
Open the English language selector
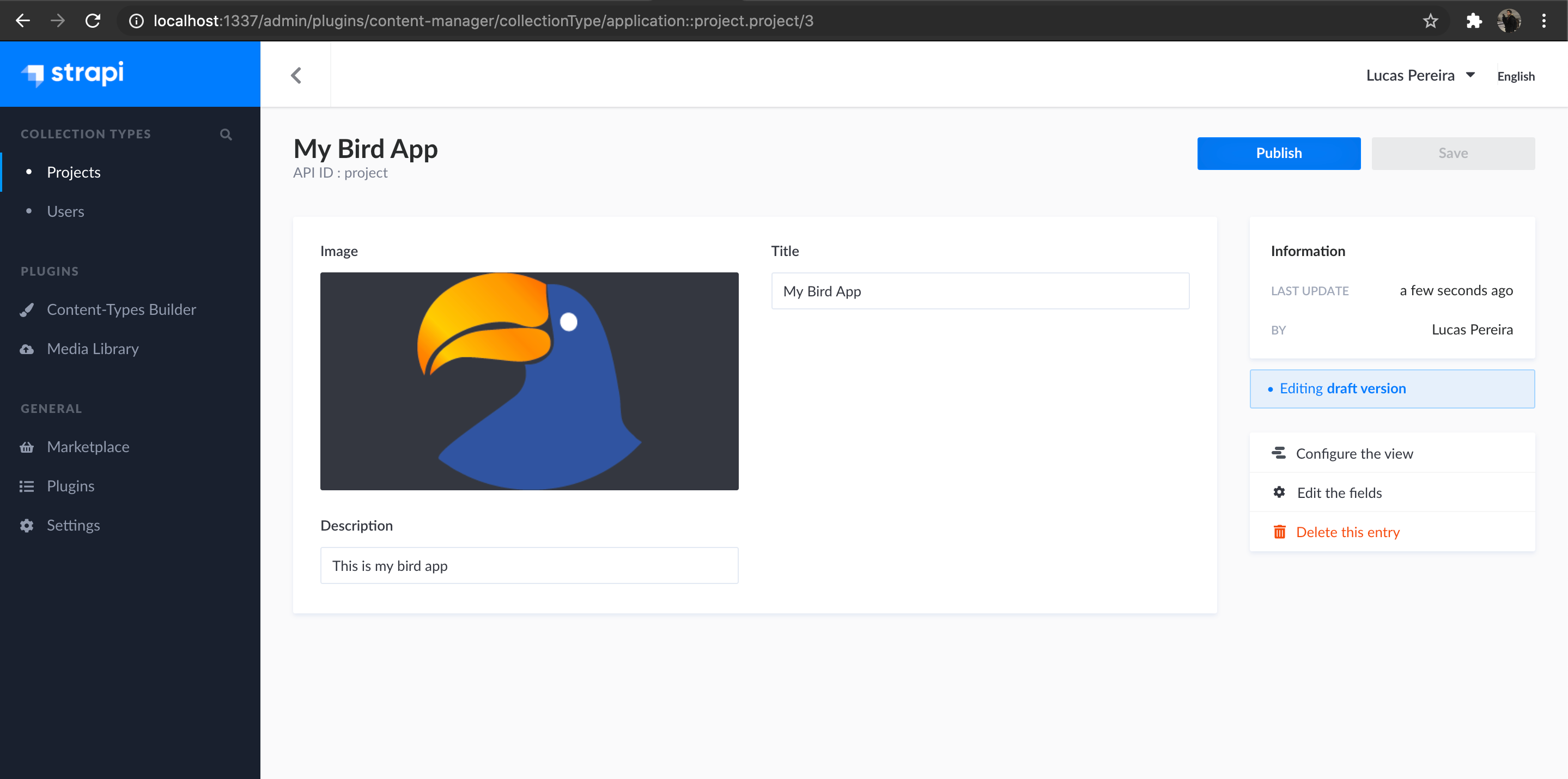click(1515, 77)
